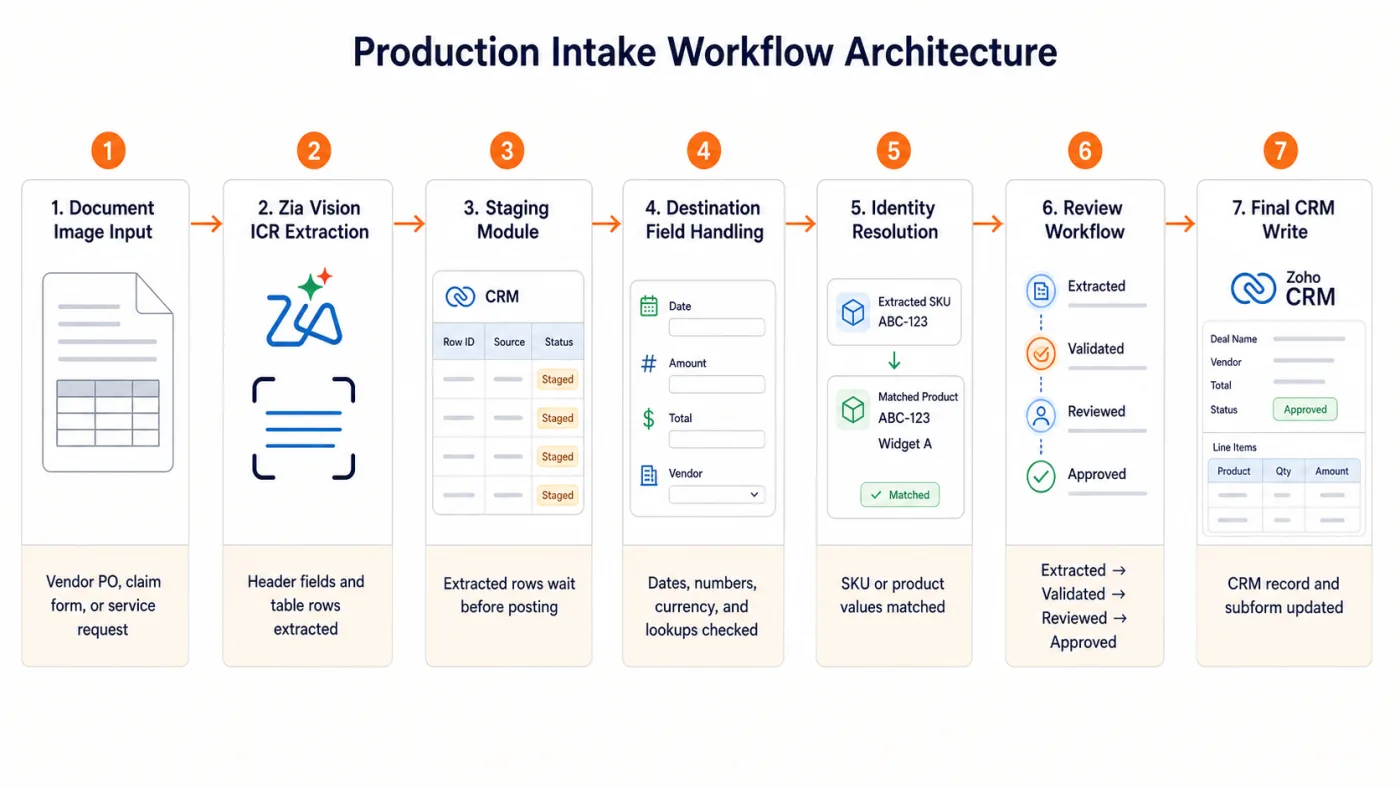Click the scan frame icon under Zia logo
This screenshot has height=788, width=1400.
(x=304, y=428)
